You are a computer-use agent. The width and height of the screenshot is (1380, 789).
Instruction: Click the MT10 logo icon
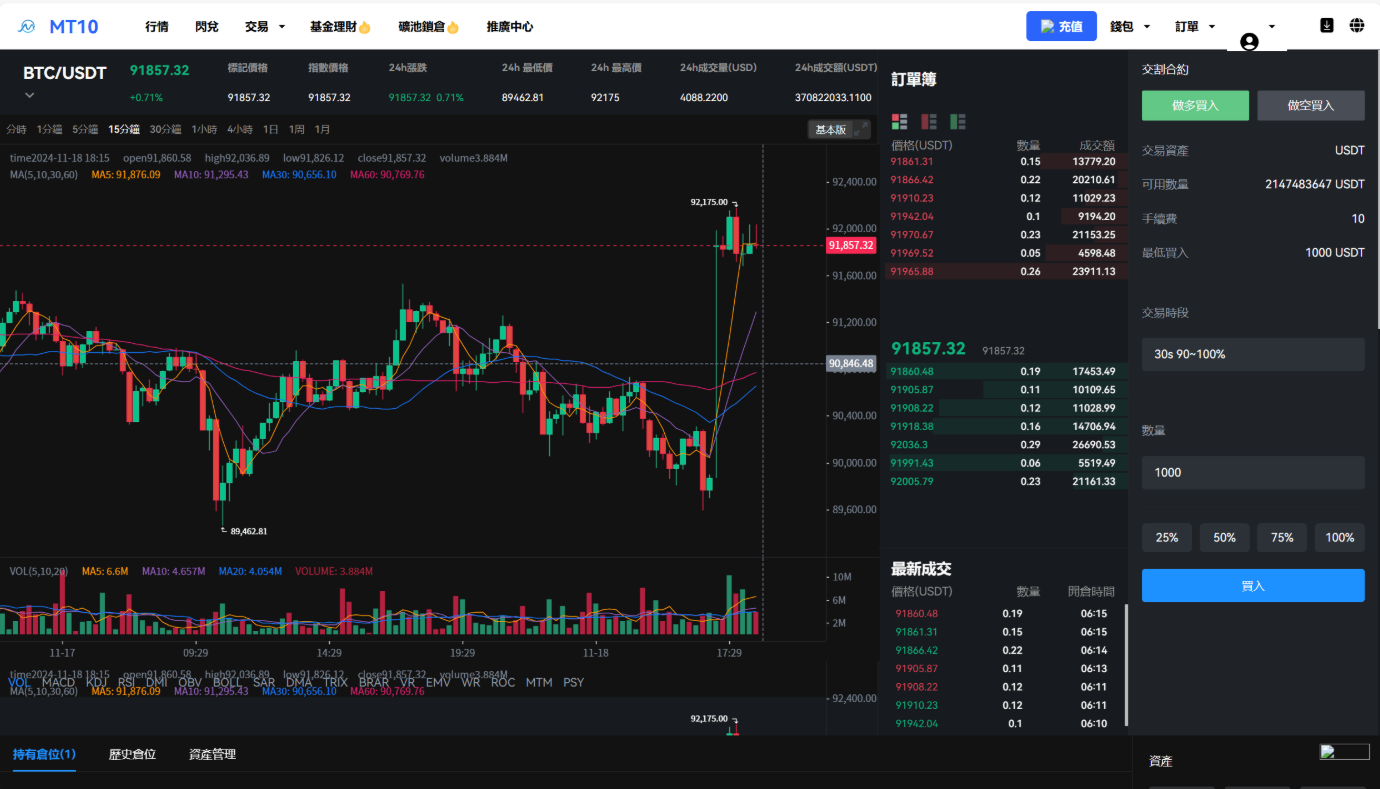click(x=27, y=27)
